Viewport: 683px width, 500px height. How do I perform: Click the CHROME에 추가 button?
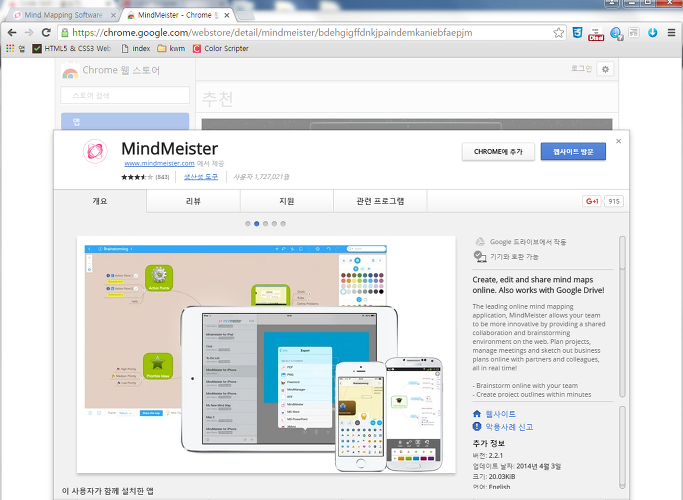[498, 152]
